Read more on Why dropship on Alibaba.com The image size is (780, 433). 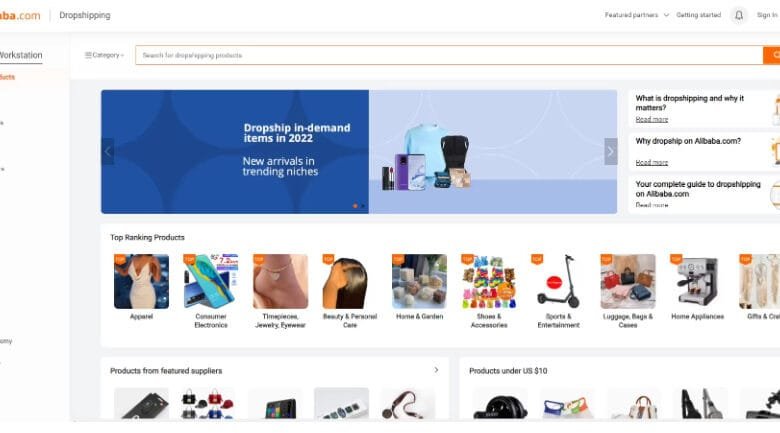[652, 162]
